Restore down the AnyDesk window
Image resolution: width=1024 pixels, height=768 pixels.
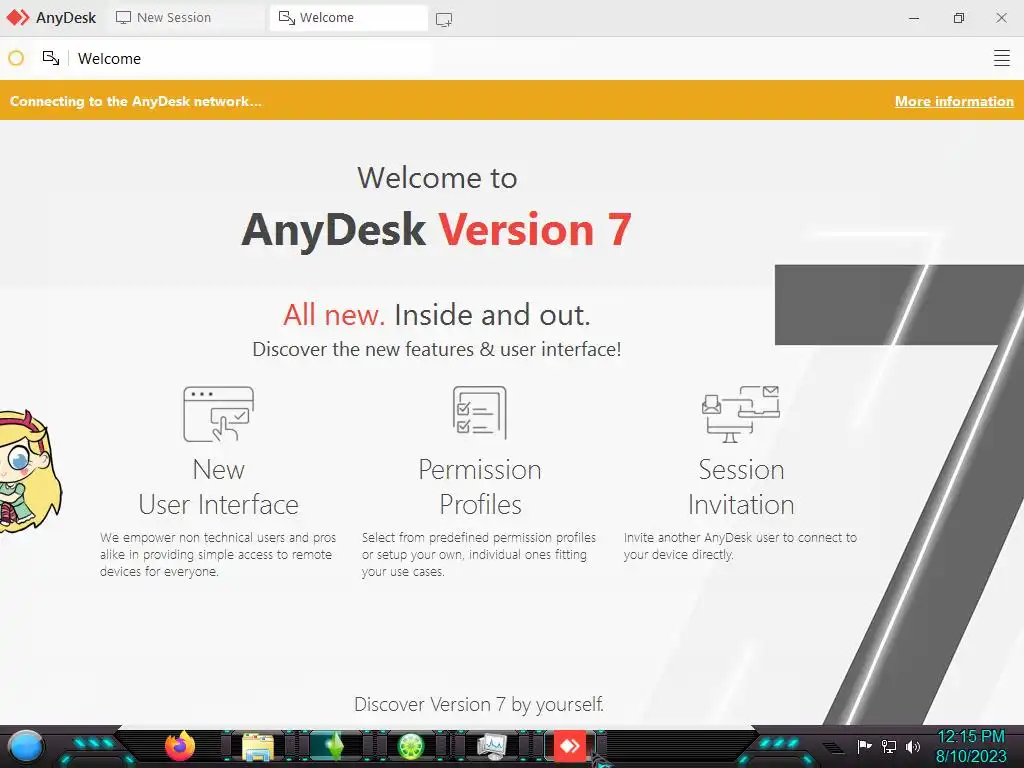(958, 18)
